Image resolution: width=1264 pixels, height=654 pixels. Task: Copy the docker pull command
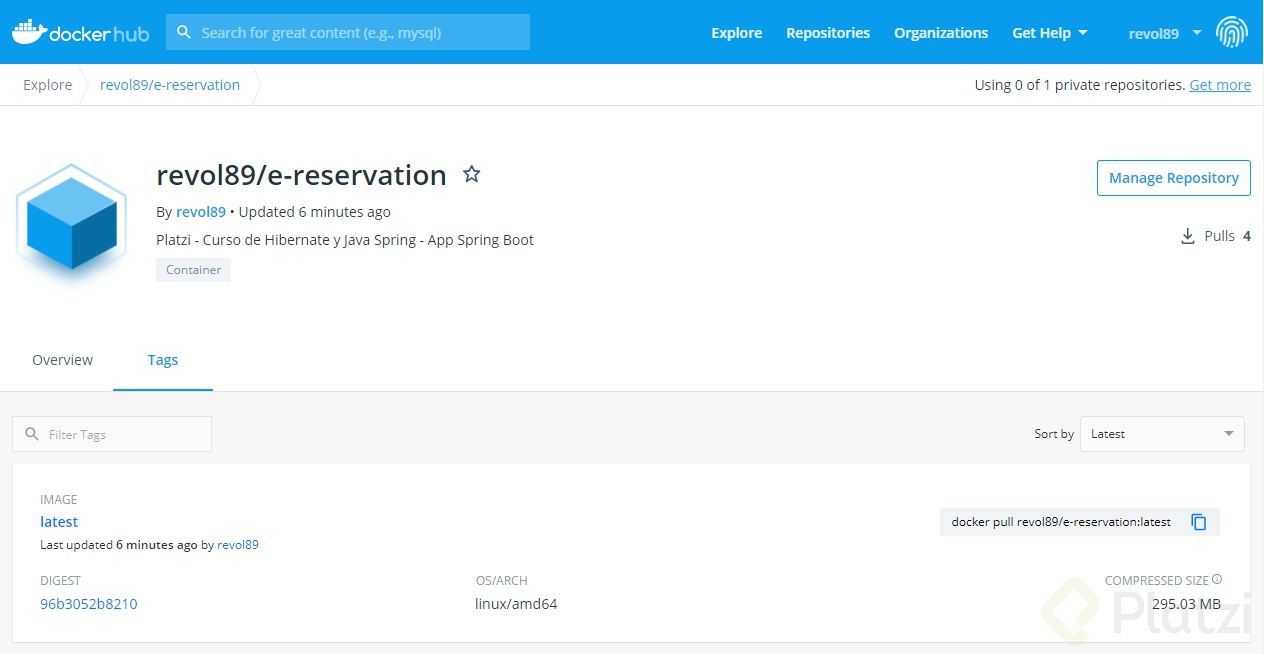pyautogui.click(x=1198, y=521)
